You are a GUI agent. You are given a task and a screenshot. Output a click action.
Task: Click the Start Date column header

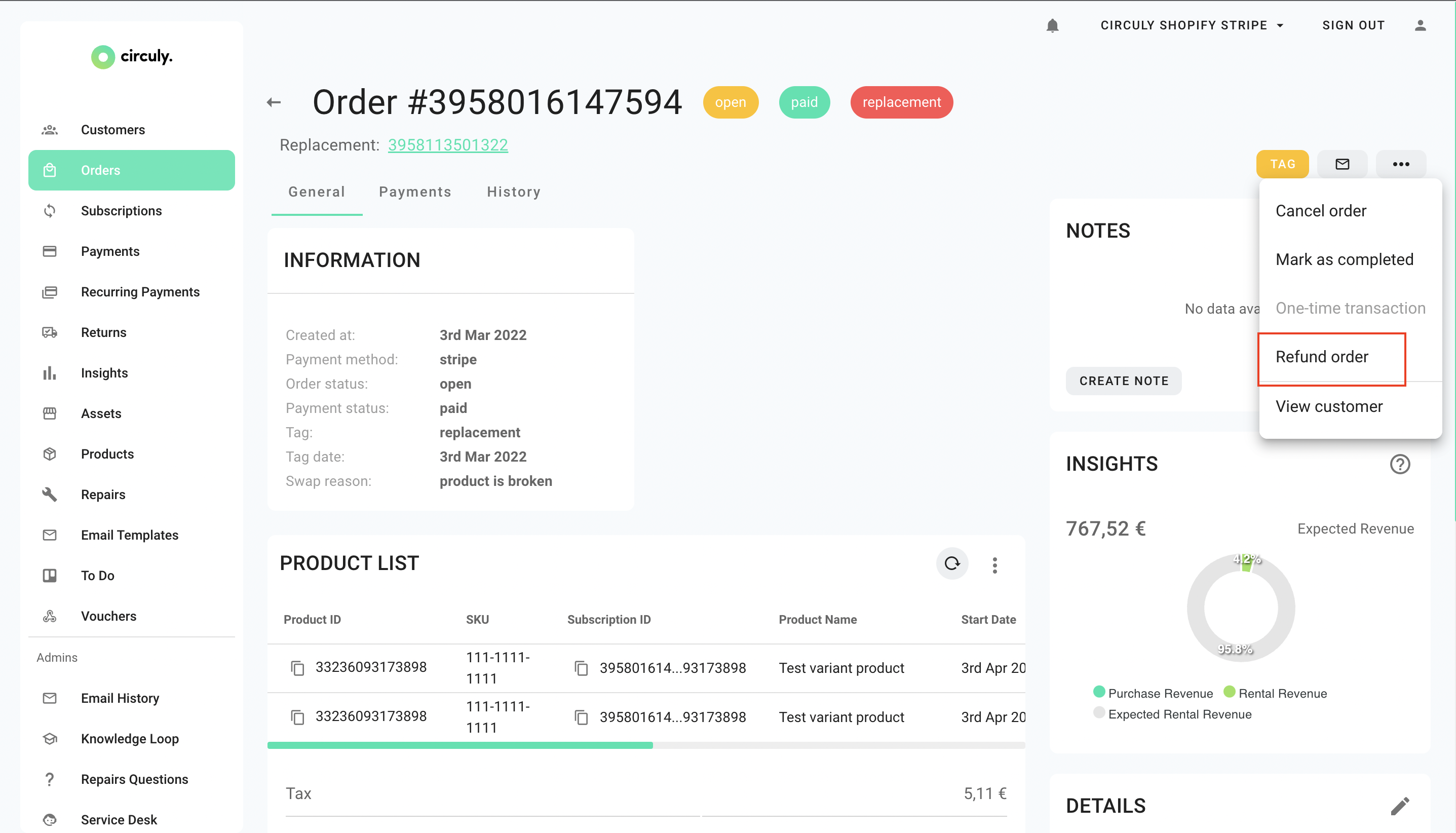[x=988, y=620]
